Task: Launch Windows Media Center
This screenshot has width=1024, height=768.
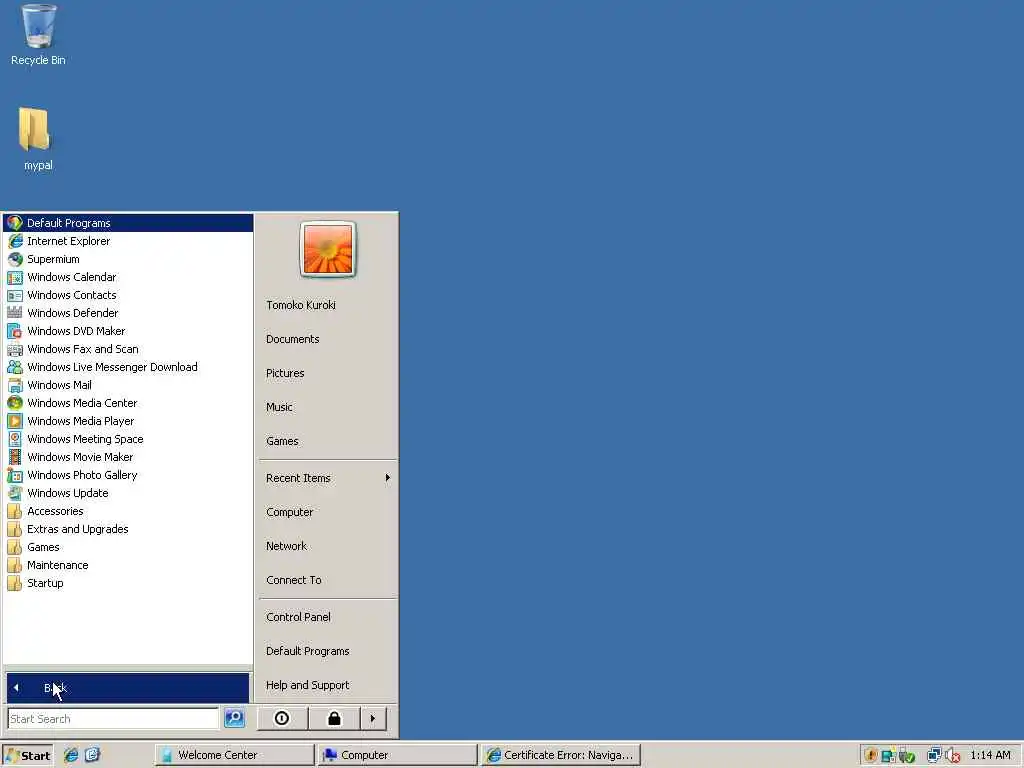Action: point(128,403)
